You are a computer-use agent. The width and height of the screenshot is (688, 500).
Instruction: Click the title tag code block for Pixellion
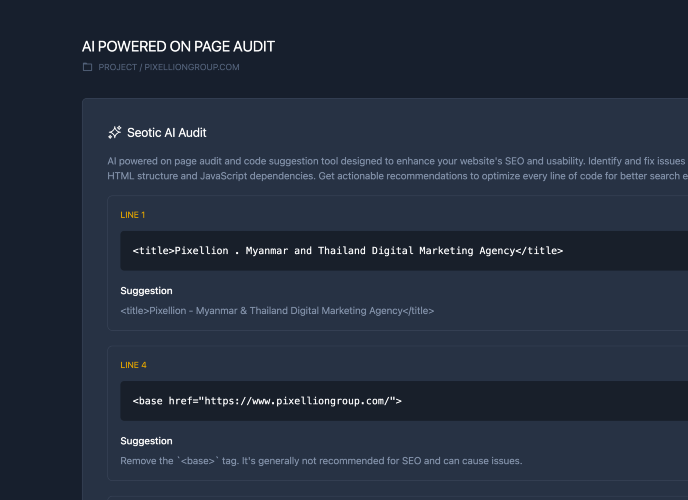tap(404, 251)
